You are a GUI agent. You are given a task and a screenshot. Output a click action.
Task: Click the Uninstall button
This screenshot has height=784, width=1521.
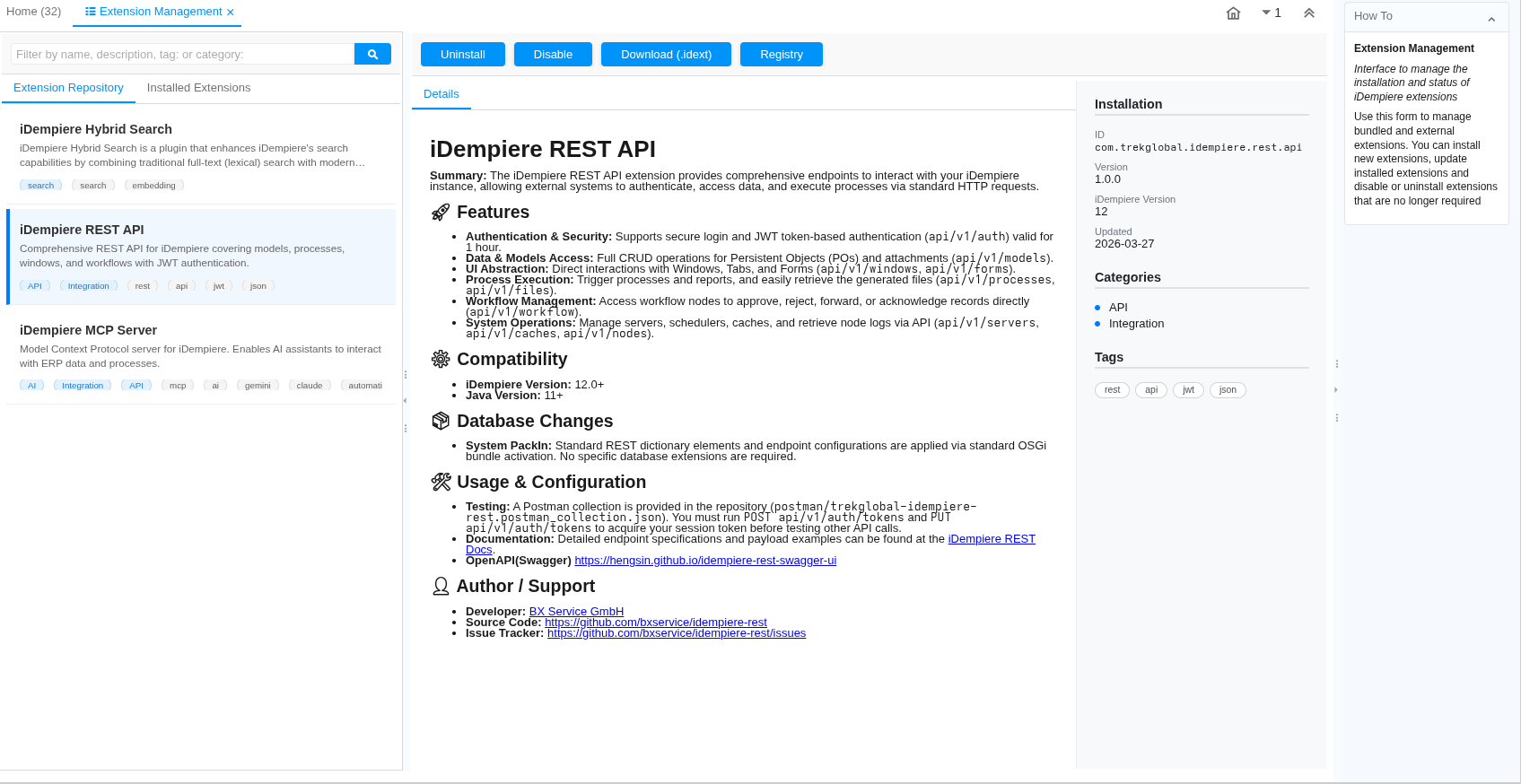point(462,55)
